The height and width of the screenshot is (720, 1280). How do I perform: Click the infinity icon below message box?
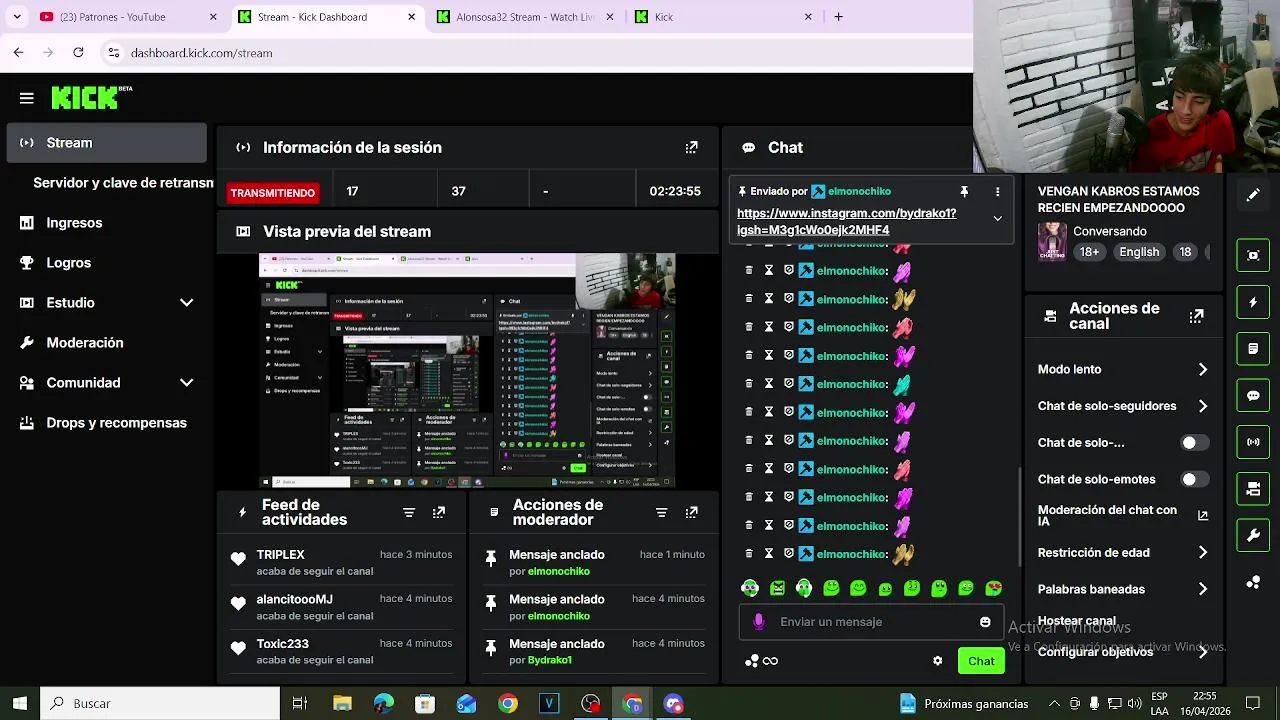(x=770, y=661)
